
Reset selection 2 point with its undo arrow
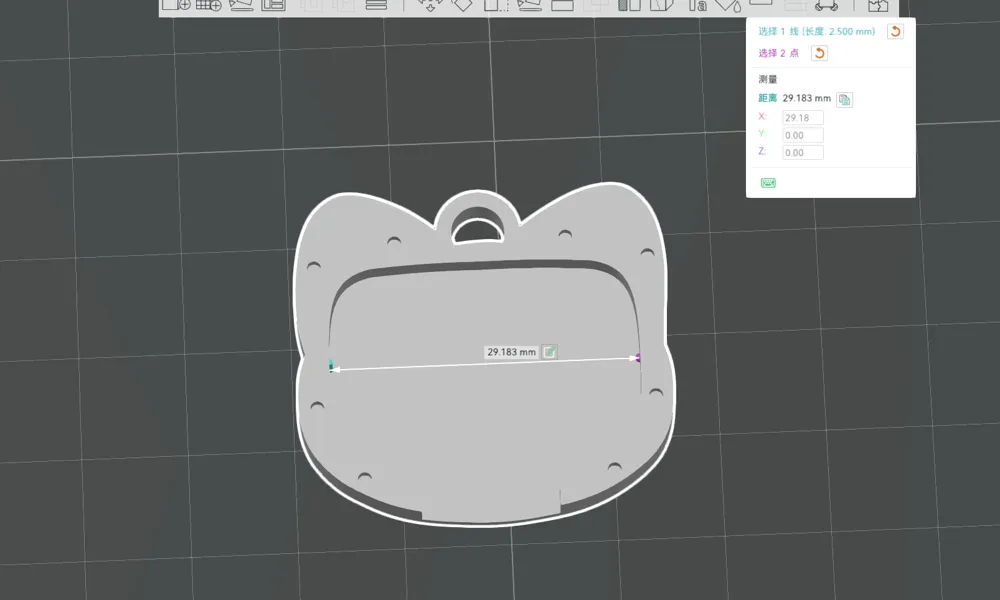(x=820, y=53)
